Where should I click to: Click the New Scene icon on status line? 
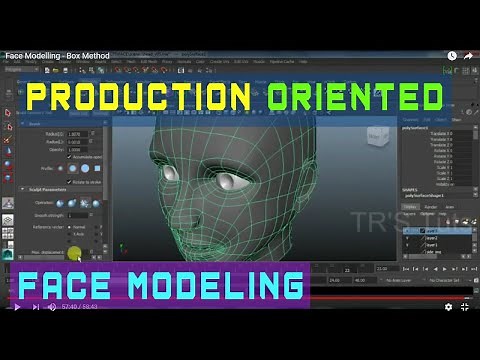click(x=47, y=70)
